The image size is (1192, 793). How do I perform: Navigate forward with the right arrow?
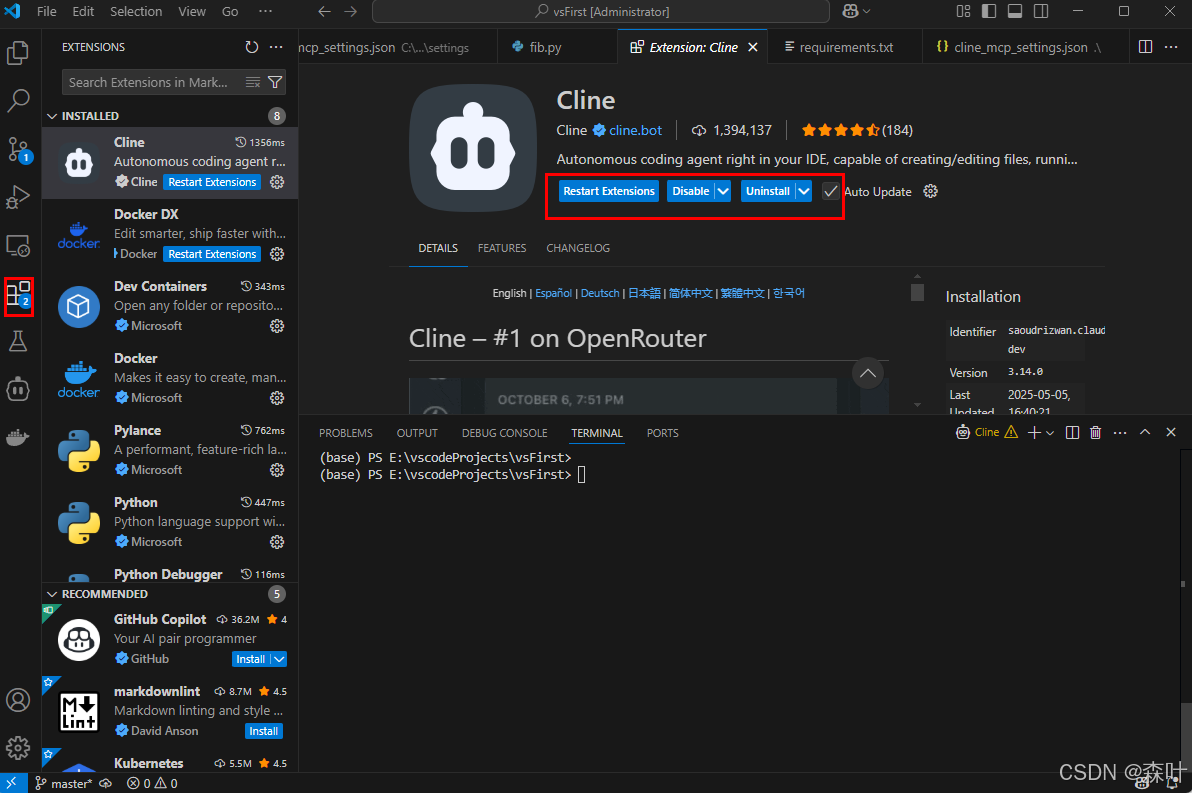point(350,11)
